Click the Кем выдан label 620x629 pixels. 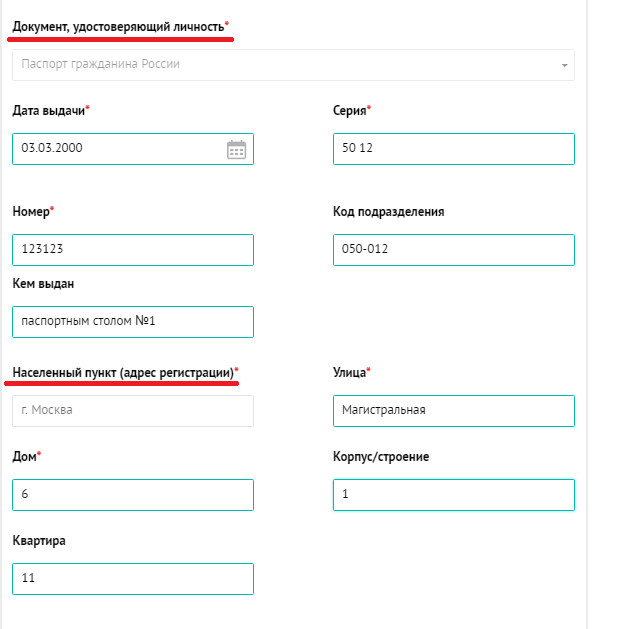[43, 284]
